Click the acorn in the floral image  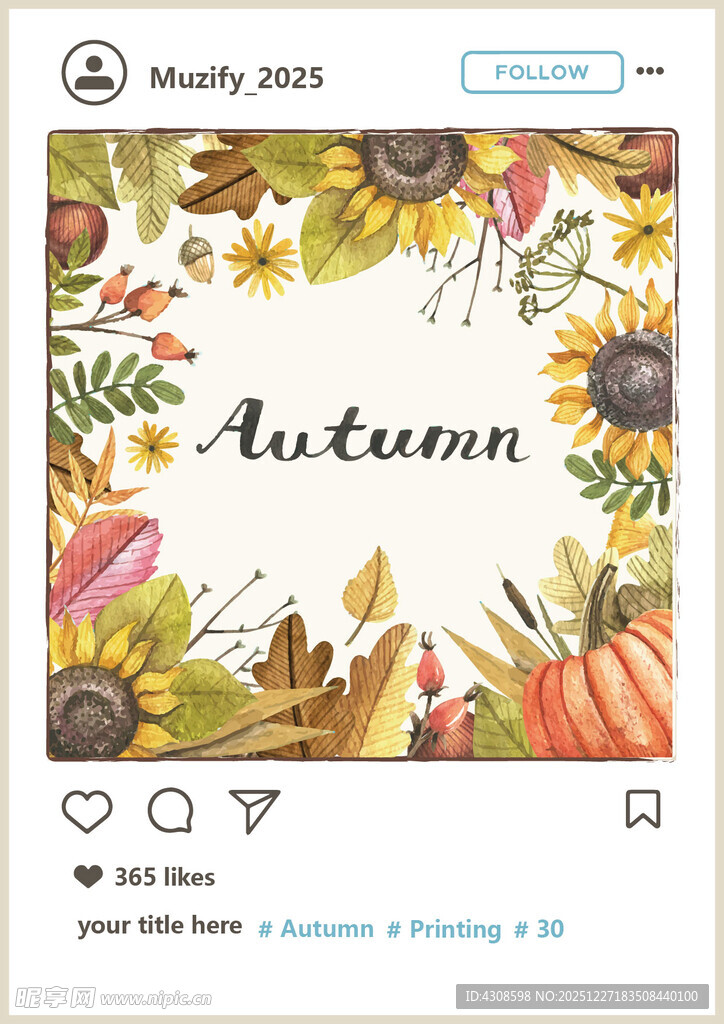(197, 257)
